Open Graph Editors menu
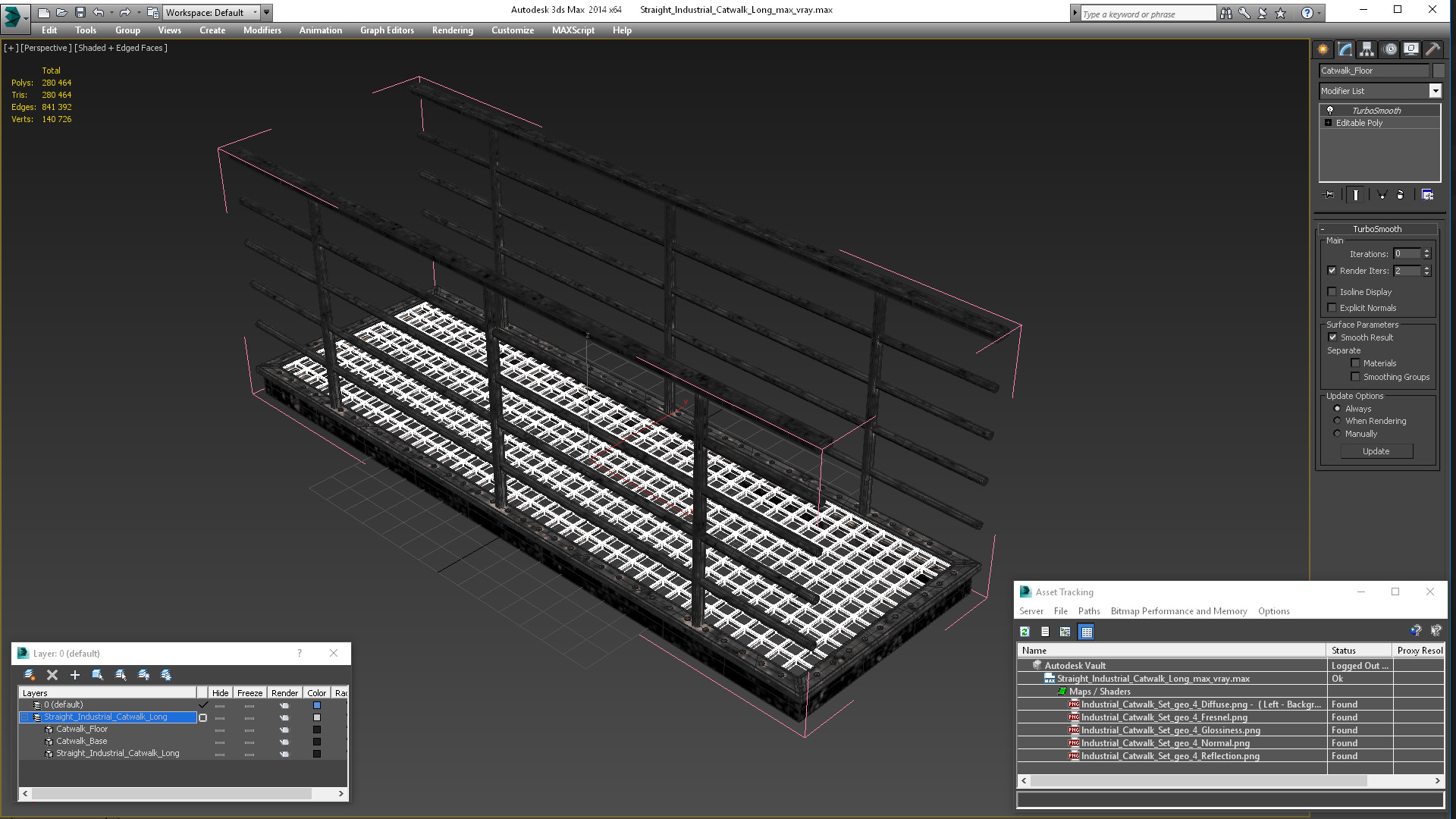Viewport: 1456px width, 819px height. [x=387, y=30]
